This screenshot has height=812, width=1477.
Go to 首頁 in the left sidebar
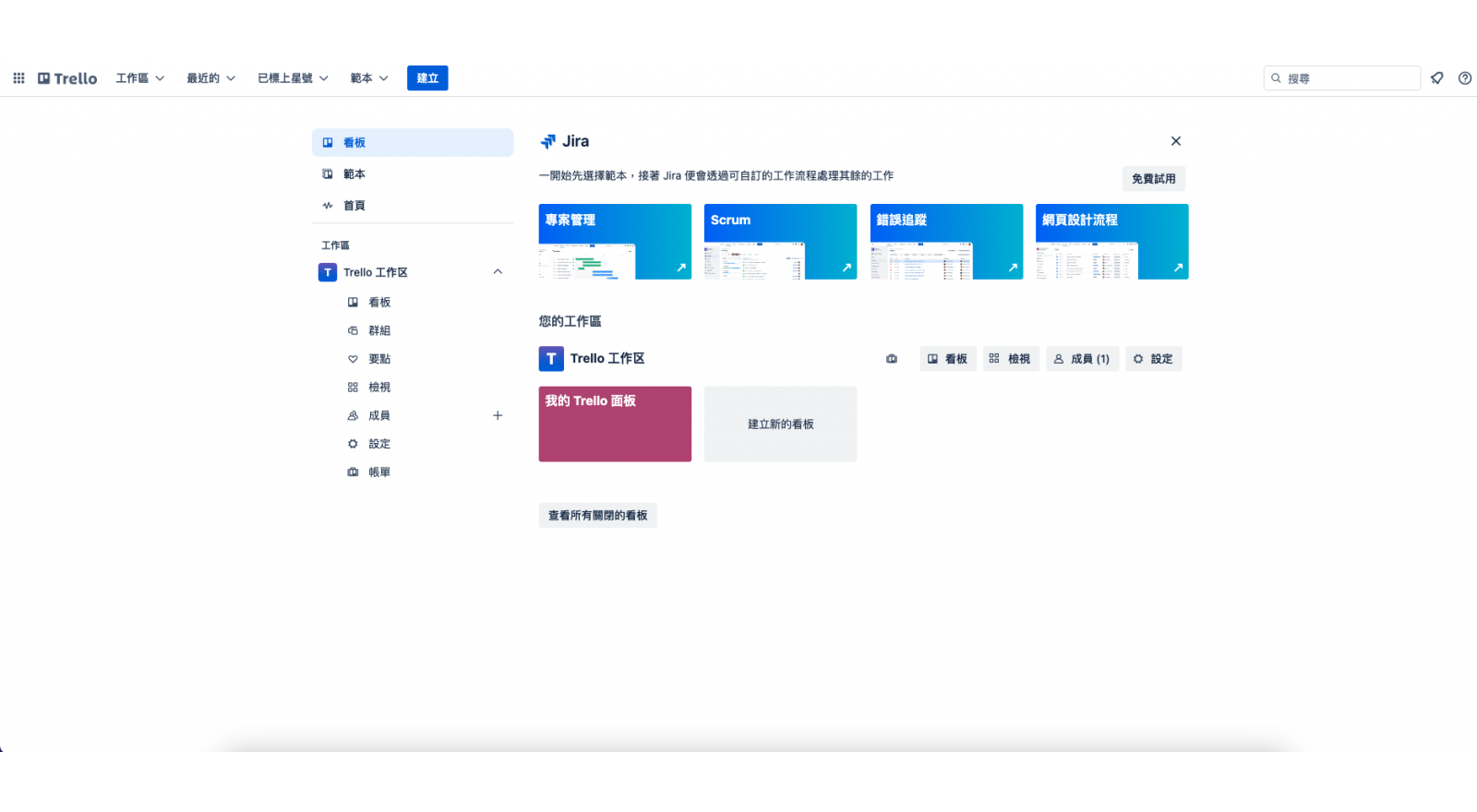coord(354,206)
